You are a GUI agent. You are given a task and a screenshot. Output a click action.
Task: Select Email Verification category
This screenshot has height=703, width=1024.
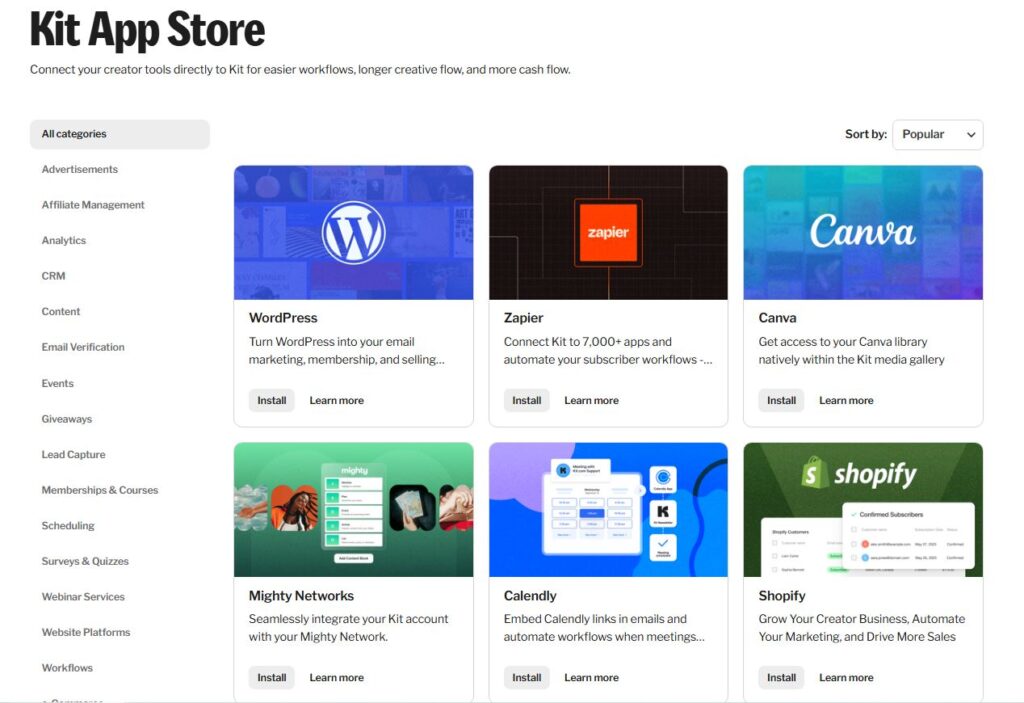(83, 347)
